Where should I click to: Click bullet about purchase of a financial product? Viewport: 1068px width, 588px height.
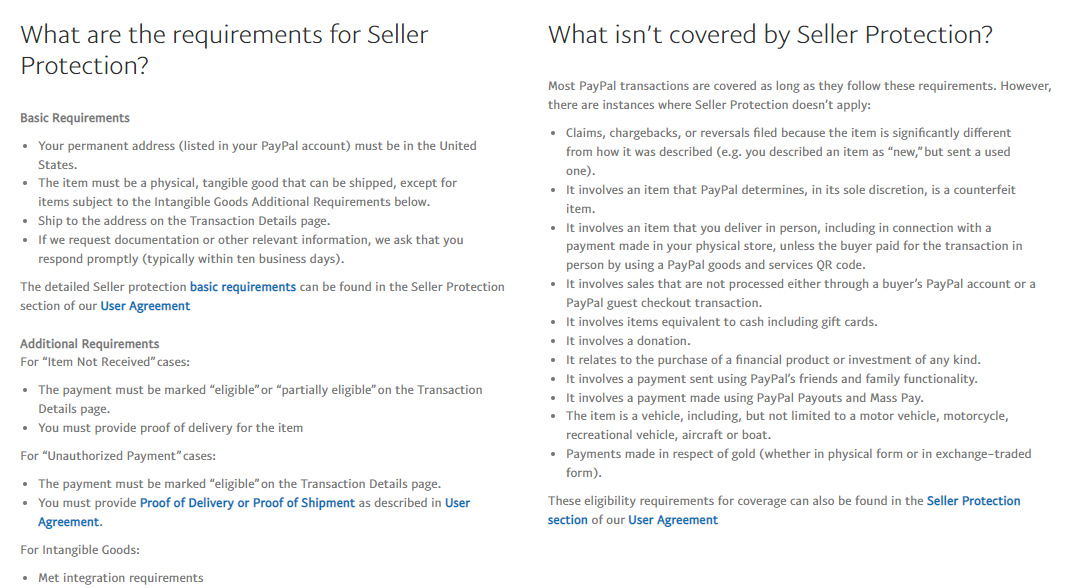773,360
